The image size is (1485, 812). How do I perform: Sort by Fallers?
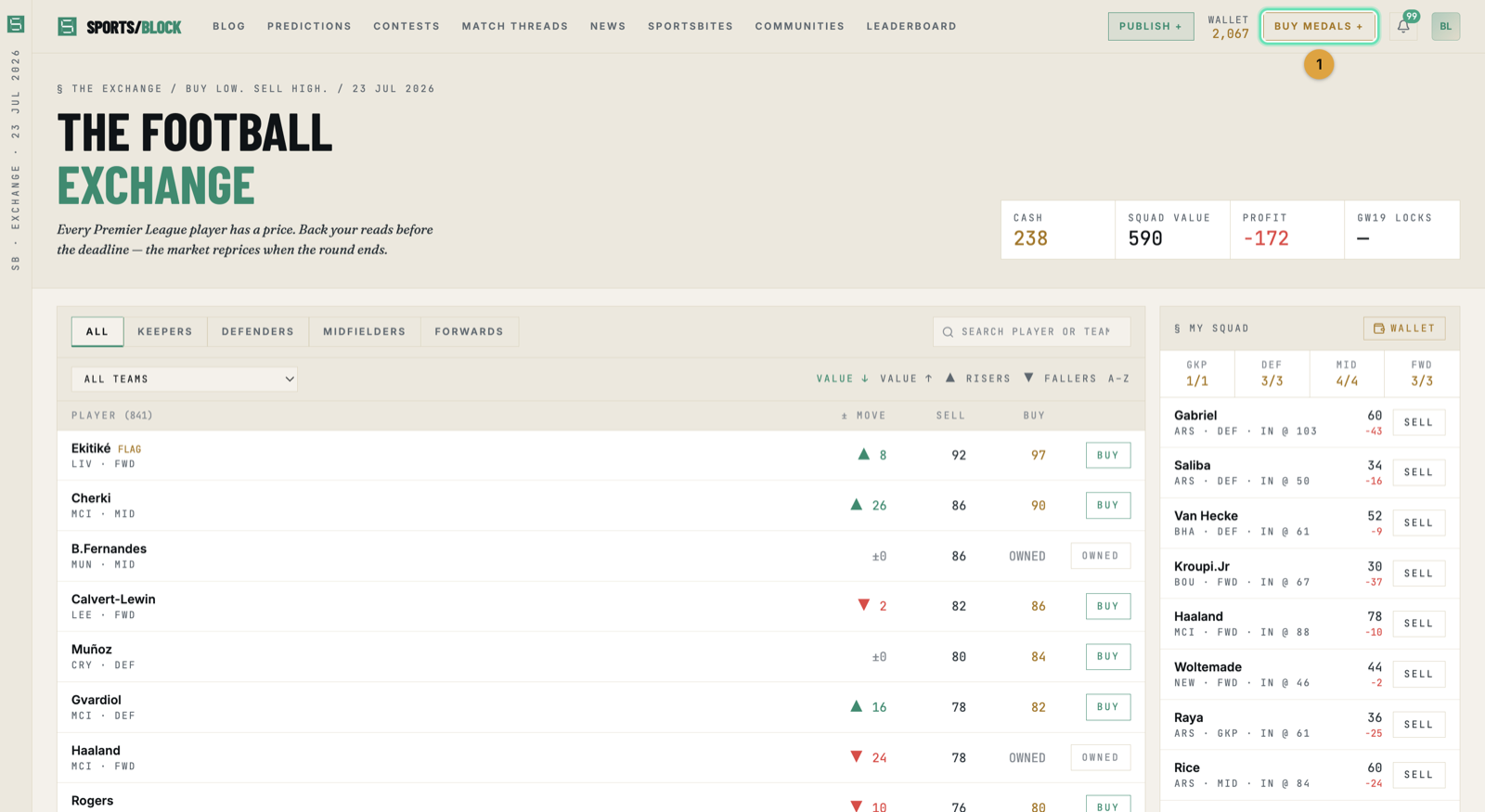tap(1060, 379)
